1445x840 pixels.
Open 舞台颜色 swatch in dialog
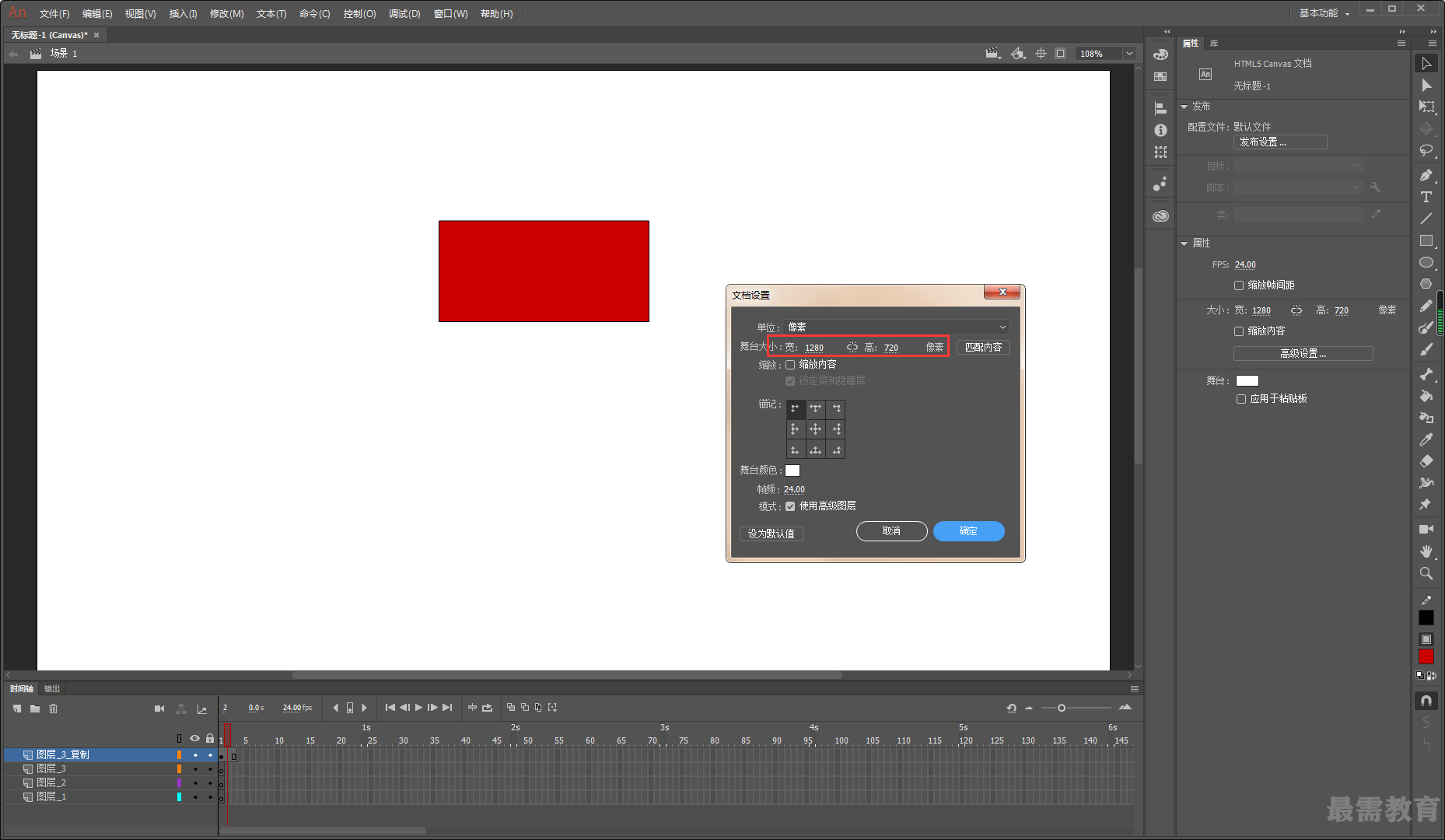pos(792,471)
